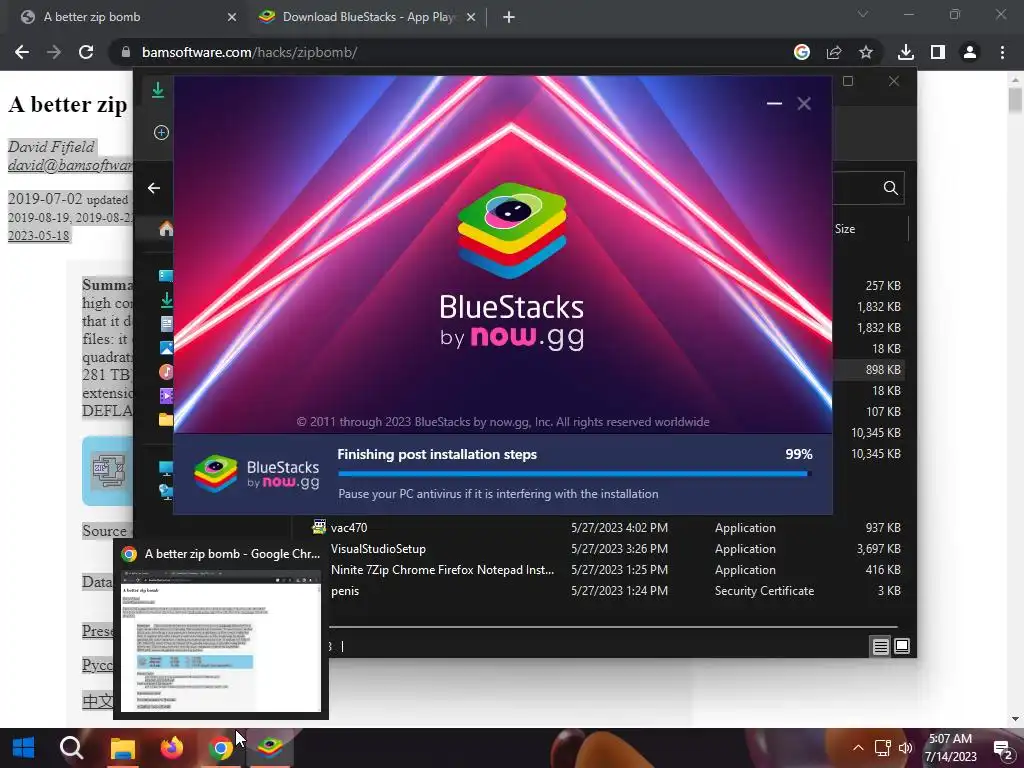Open the taskbar clock showing 5:07 AM
This screenshot has width=1024, height=768.
click(951, 748)
